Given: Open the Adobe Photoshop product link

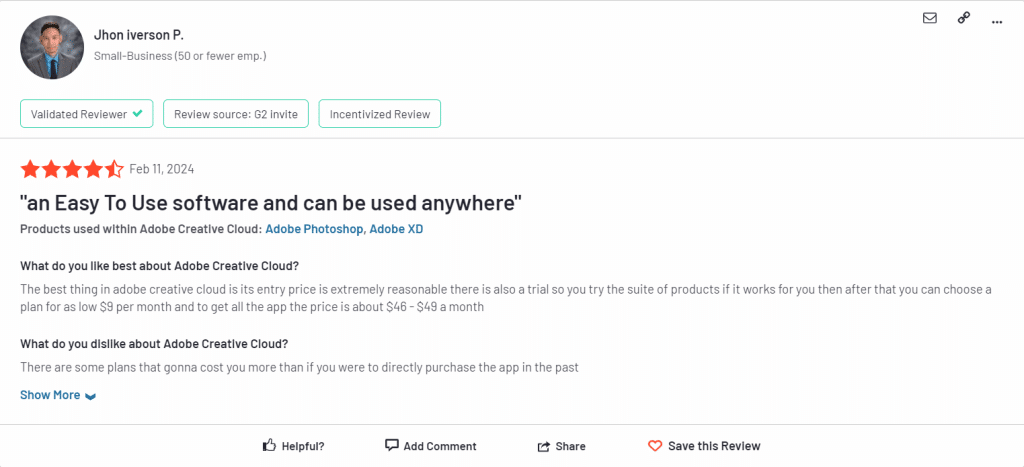Looking at the screenshot, I should (x=315, y=229).
